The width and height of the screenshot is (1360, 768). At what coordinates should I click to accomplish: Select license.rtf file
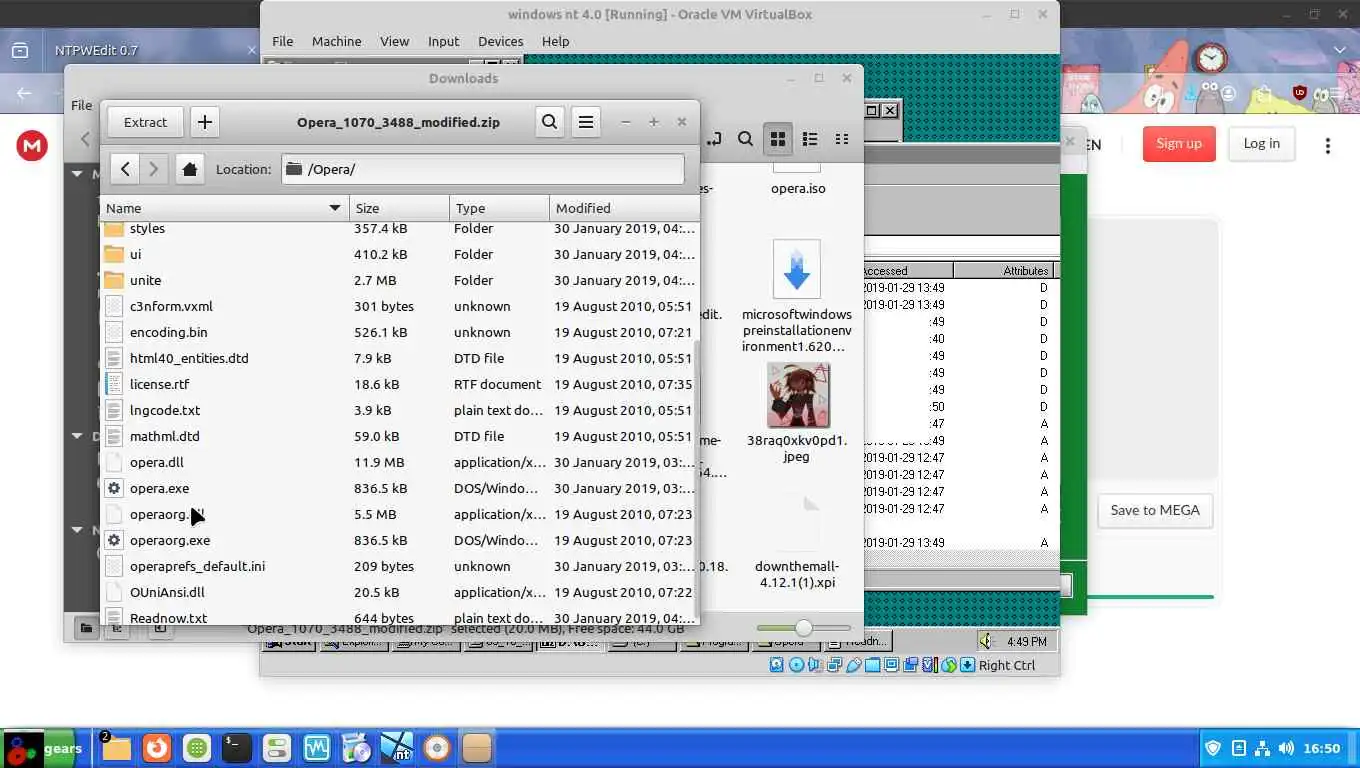(399, 384)
